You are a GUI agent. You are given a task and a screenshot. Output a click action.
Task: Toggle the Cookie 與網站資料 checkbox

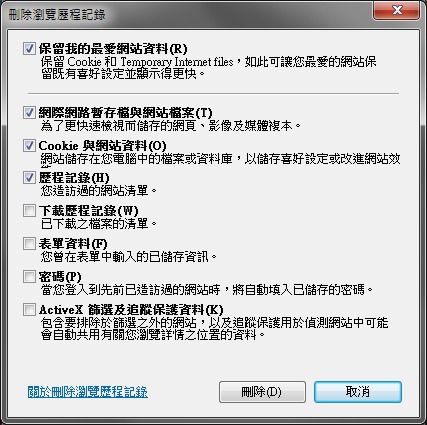(29, 146)
